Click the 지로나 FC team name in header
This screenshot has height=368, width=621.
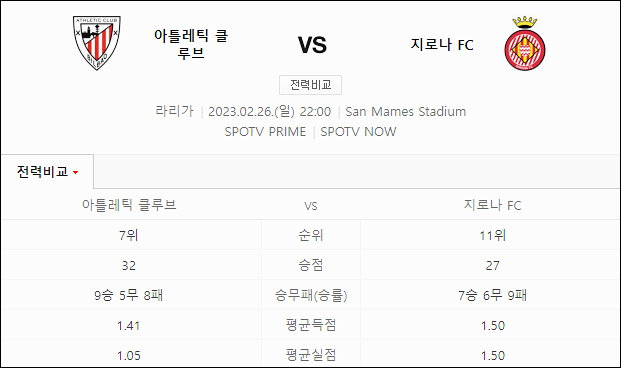(442, 44)
